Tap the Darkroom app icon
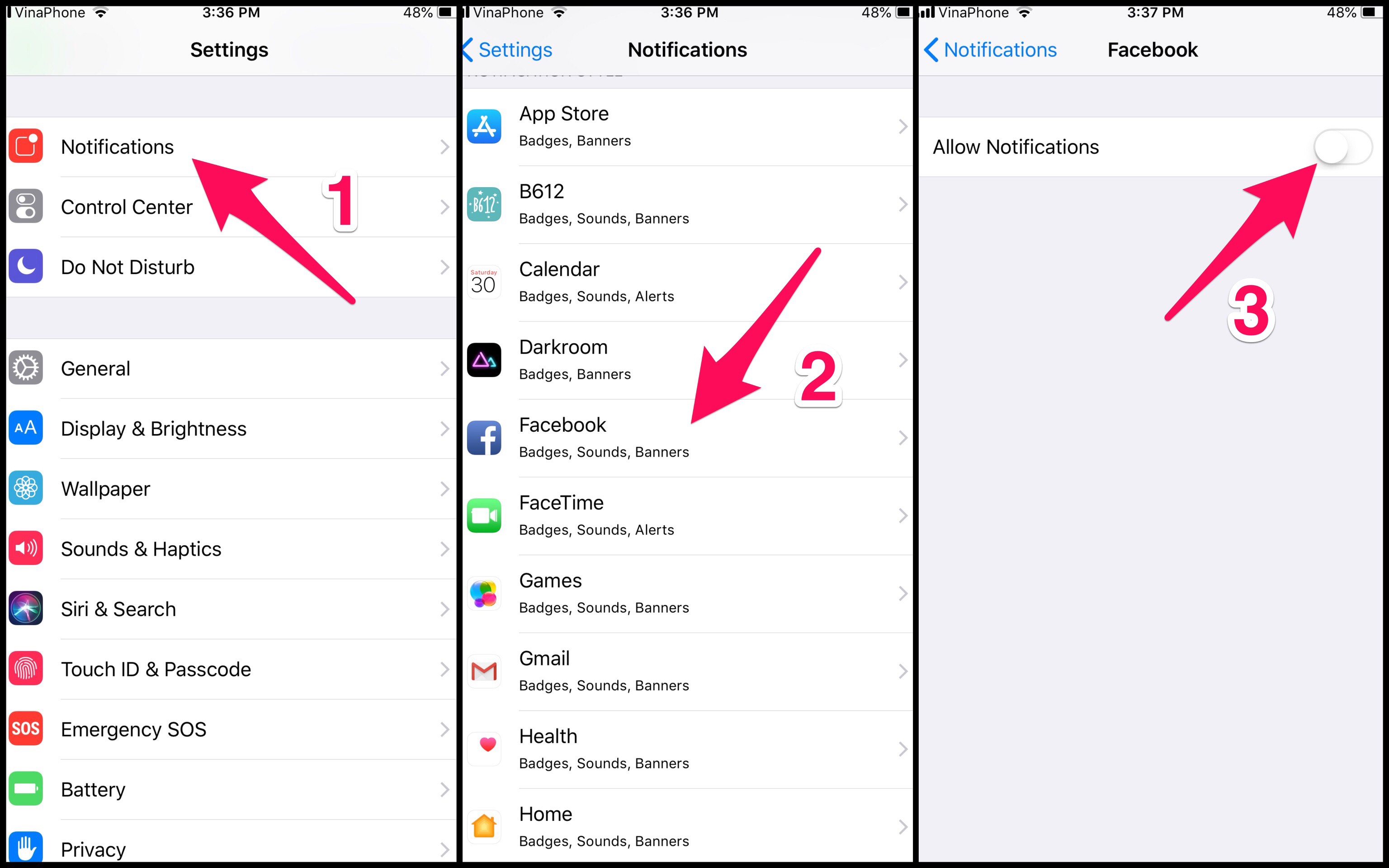Screen dimensions: 1389x868 pyautogui.click(x=484, y=360)
